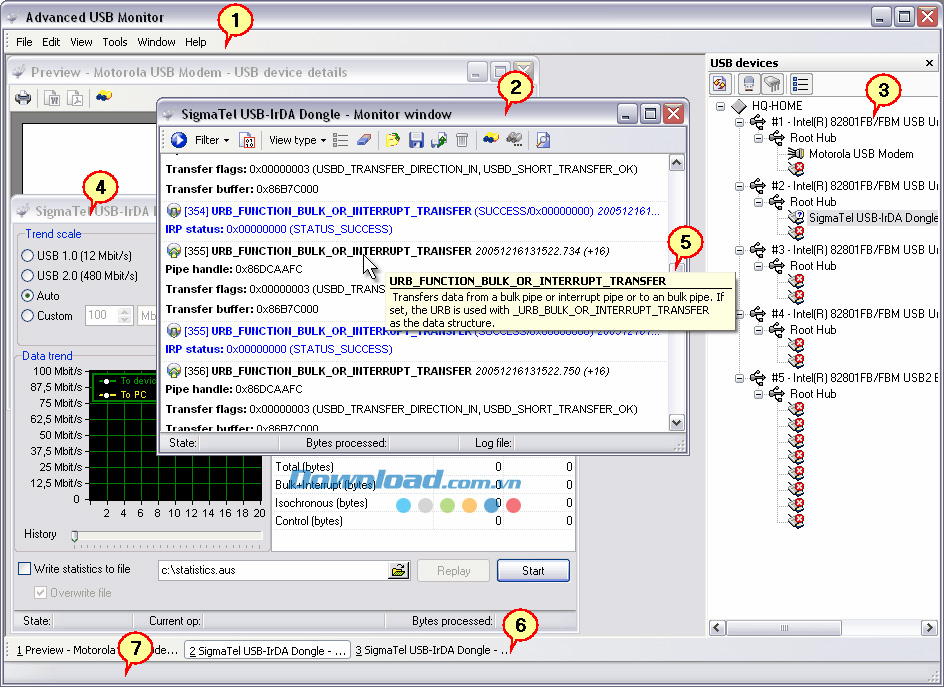Open the Edit menu

pyautogui.click(x=51, y=42)
